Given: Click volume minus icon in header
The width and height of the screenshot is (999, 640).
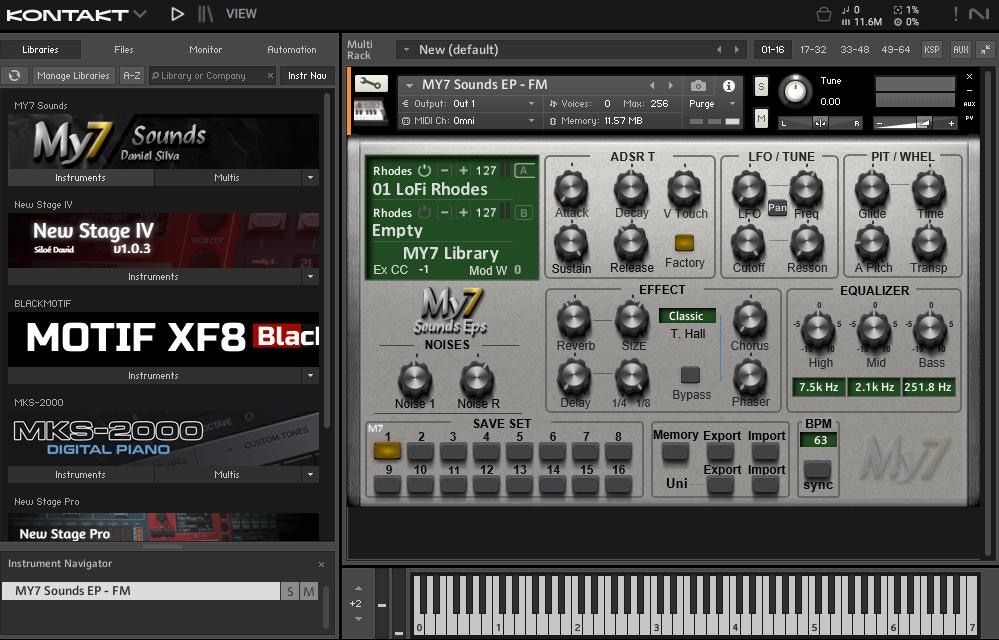Looking at the screenshot, I should (880, 124).
